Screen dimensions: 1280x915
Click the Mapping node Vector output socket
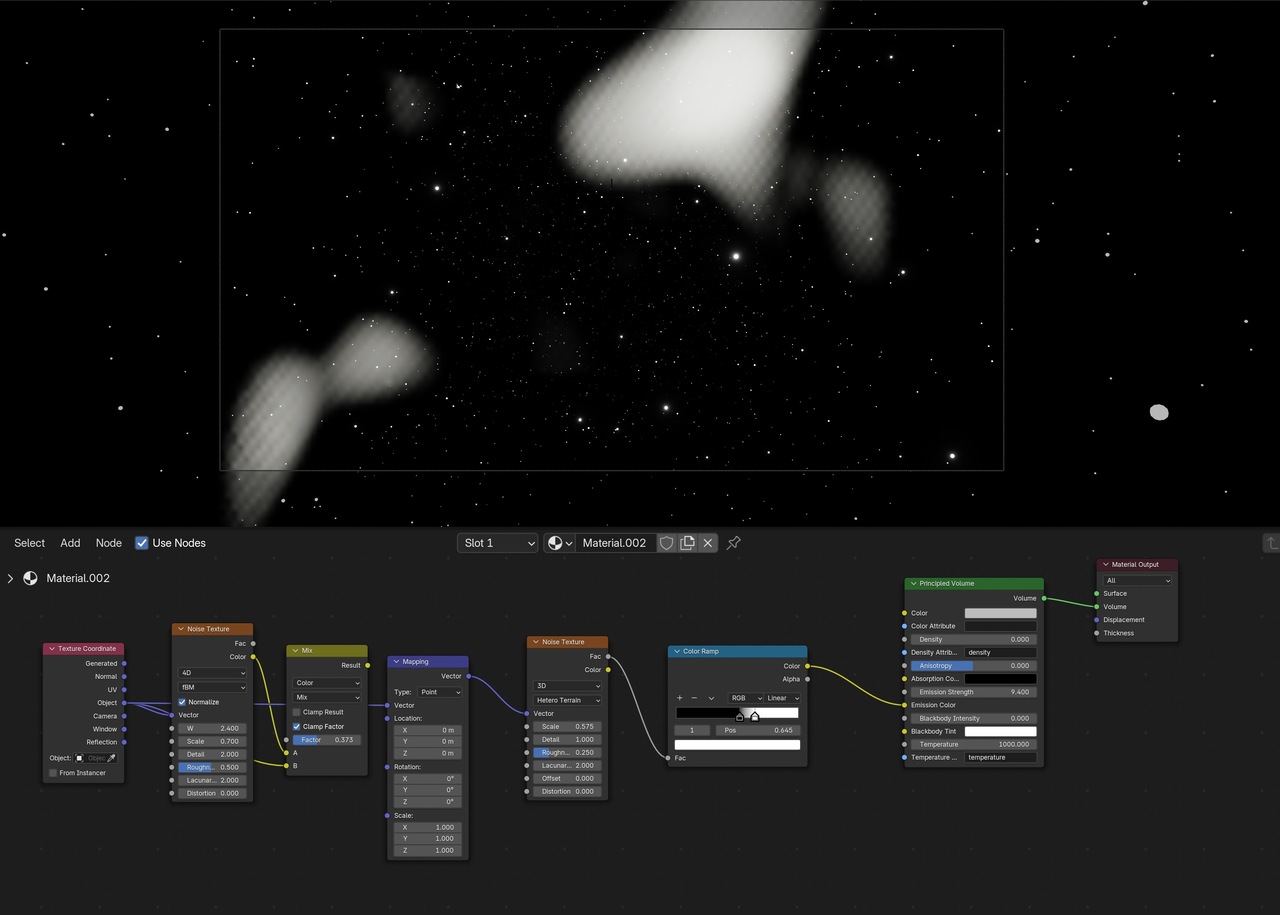coord(468,676)
